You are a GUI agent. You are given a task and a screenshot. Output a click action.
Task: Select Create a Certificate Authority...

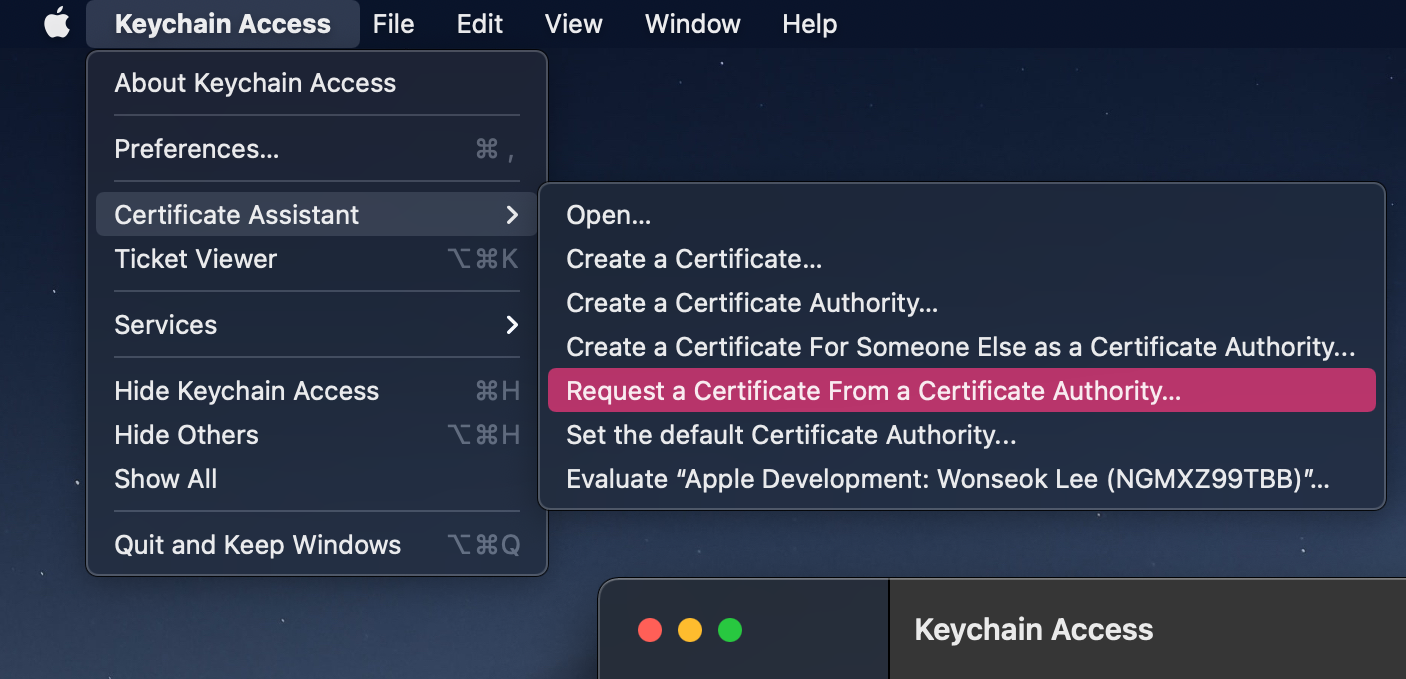[x=962, y=303]
